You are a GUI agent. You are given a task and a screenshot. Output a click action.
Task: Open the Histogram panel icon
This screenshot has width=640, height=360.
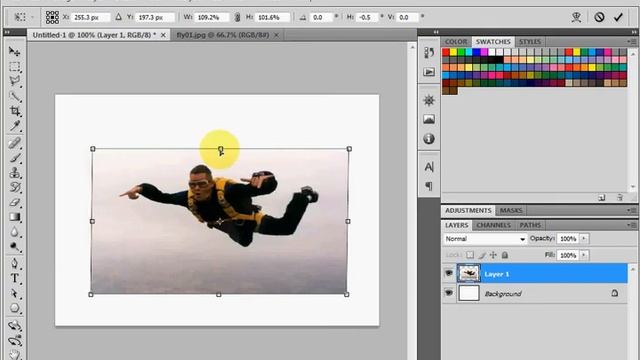[429, 120]
